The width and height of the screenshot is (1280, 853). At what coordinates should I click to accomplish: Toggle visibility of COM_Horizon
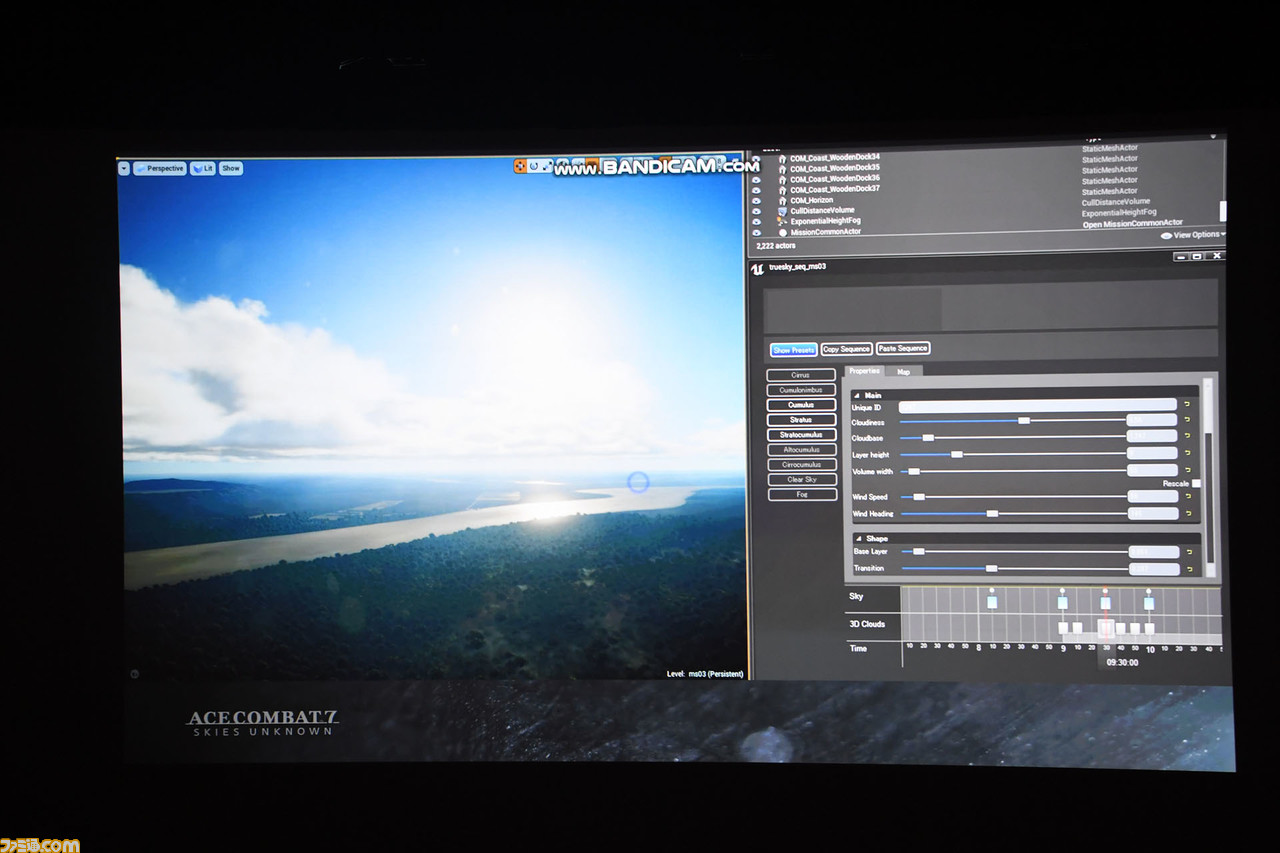pyautogui.click(x=756, y=201)
